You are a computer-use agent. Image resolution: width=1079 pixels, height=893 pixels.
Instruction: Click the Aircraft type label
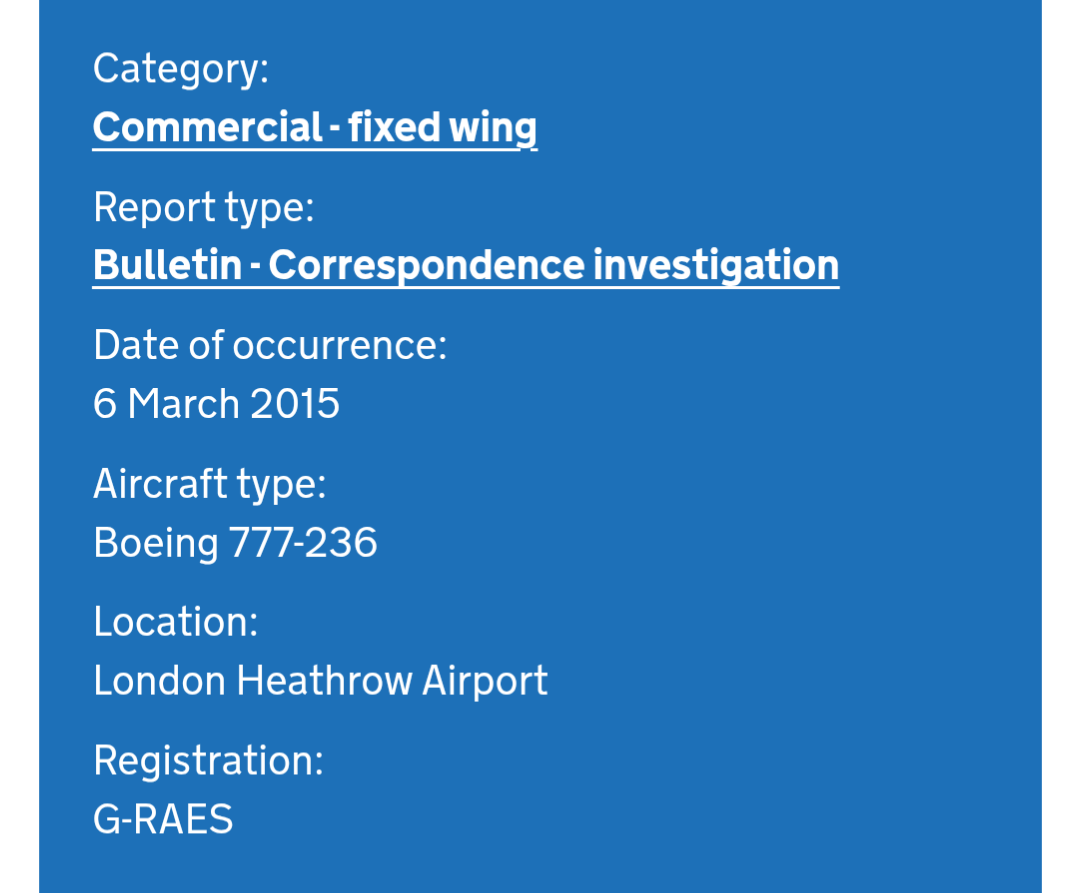210,484
